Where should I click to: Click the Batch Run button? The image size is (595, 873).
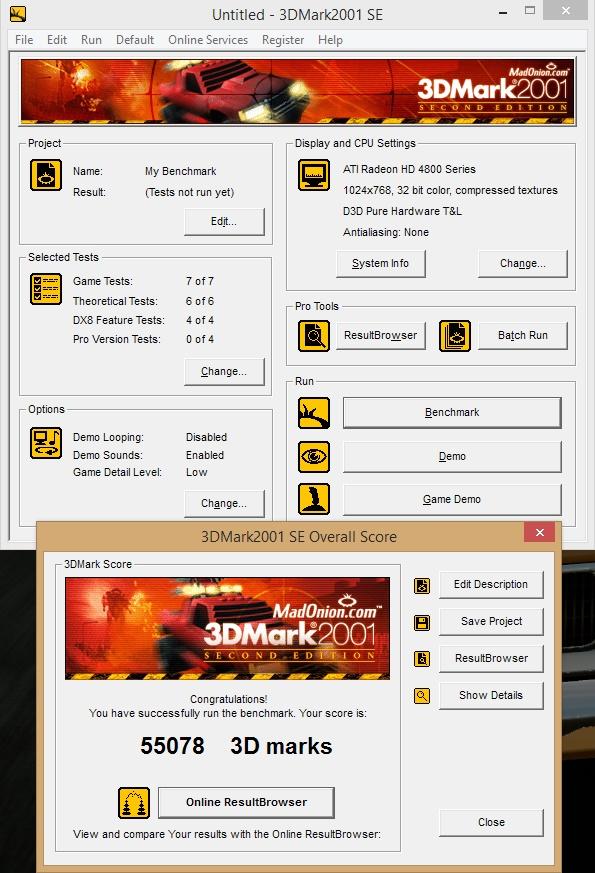523,336
